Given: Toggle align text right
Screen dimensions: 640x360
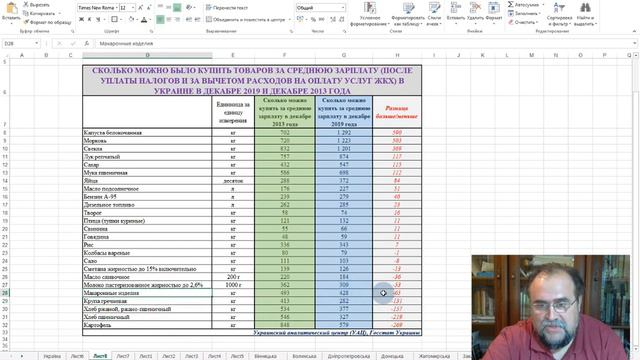Looking at the screenshot, I should (178, 19).
